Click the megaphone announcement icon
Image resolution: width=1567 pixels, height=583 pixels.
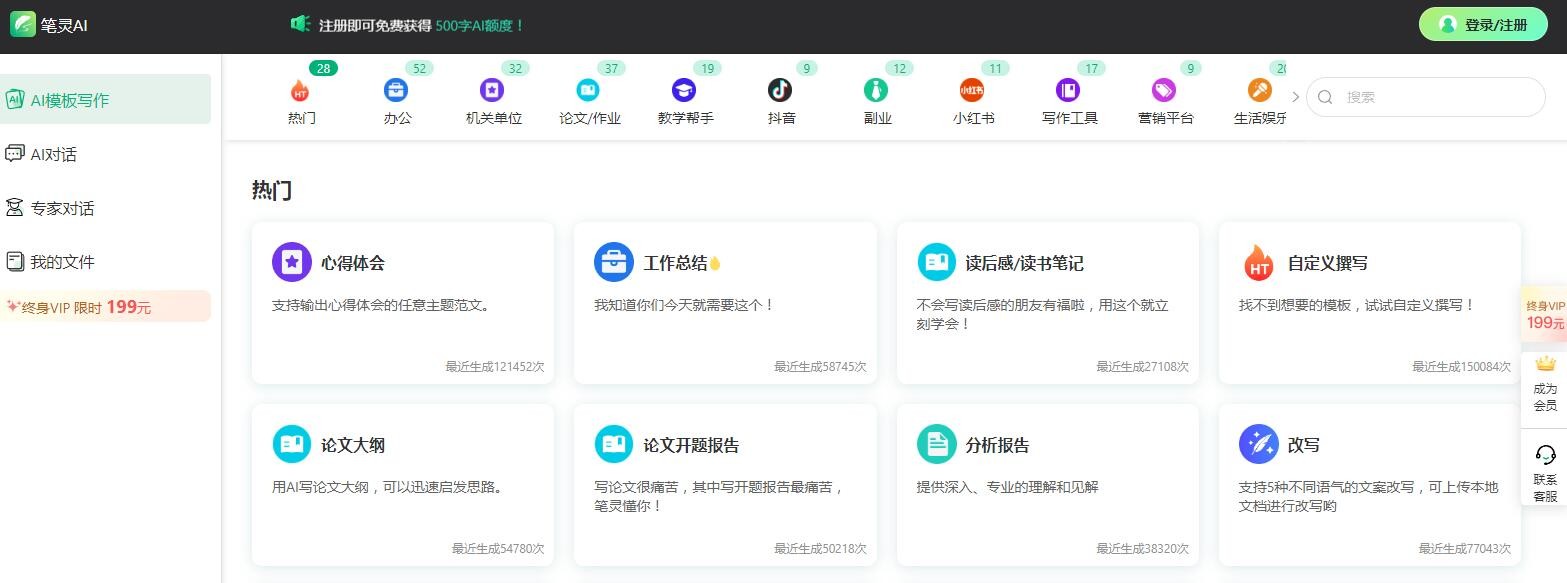click(300, 24)
